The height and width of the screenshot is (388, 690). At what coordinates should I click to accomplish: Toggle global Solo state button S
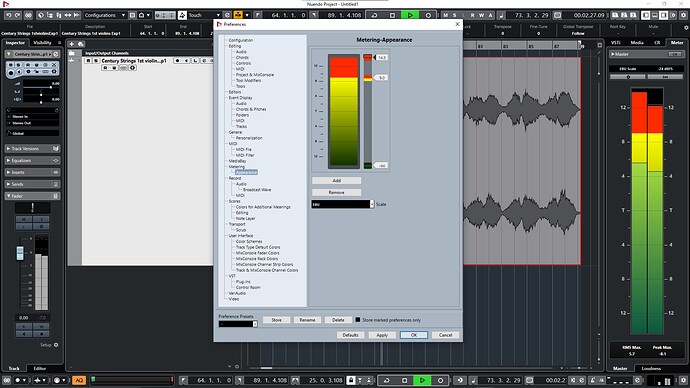[x=455, y=15]
